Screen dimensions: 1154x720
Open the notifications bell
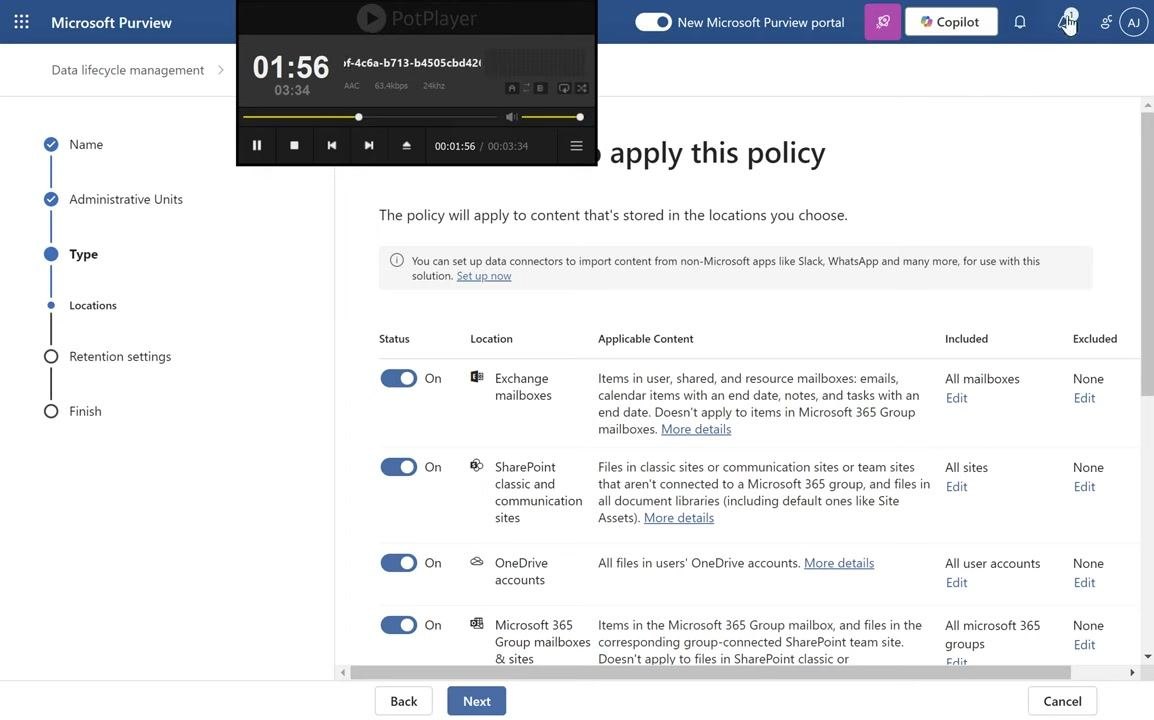tap(1019, 22)
